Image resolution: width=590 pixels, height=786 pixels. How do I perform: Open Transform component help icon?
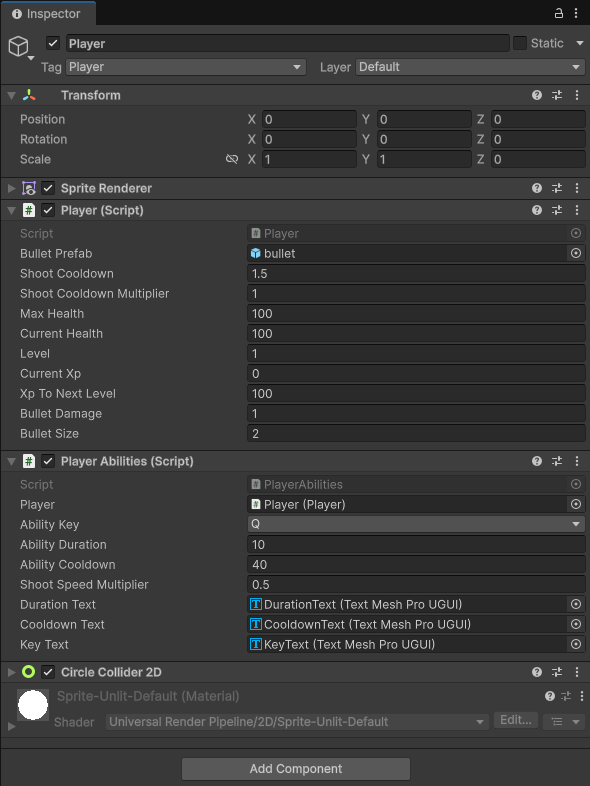click(537, 95)
